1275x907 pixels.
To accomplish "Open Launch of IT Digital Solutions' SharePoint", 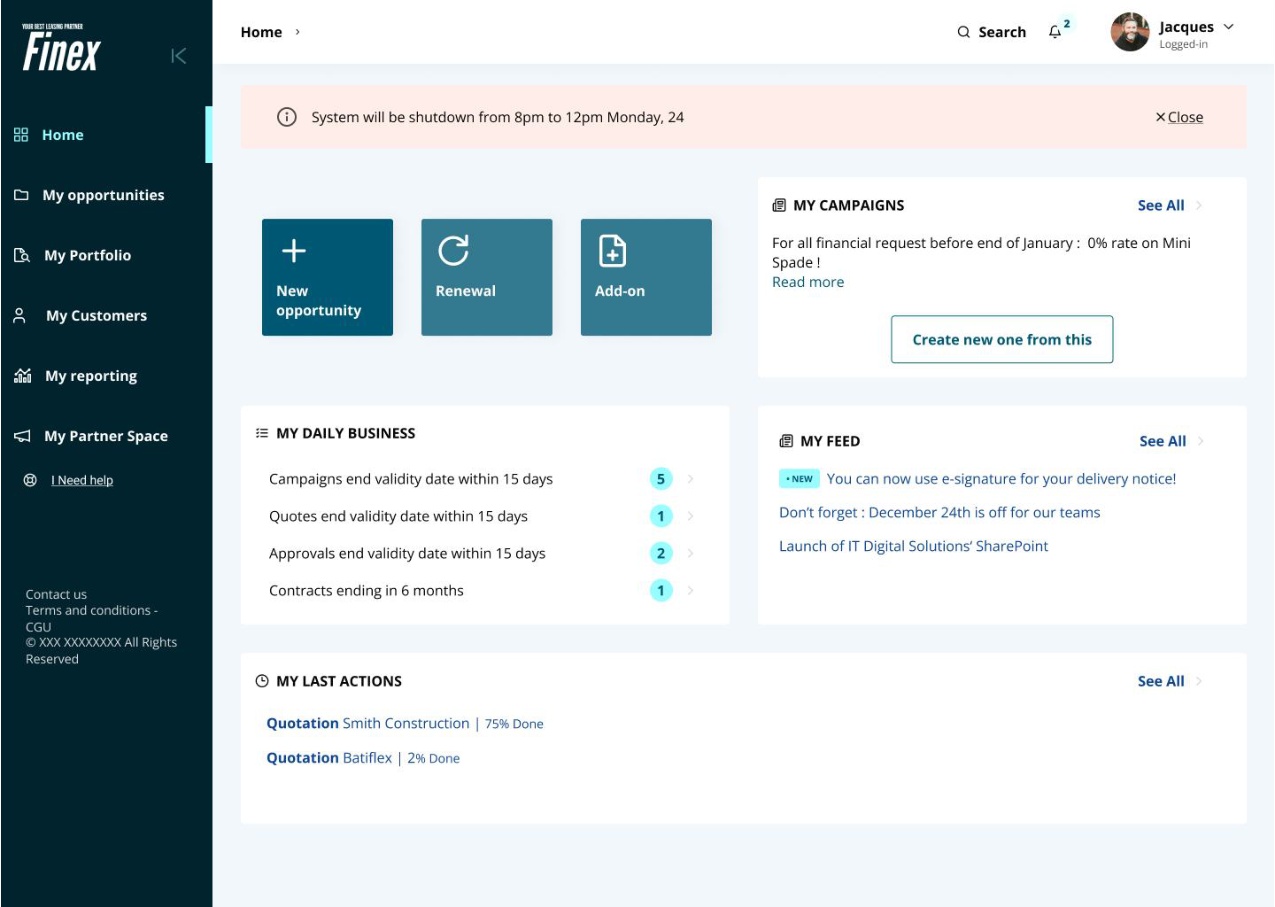I will tap(914, 546).
